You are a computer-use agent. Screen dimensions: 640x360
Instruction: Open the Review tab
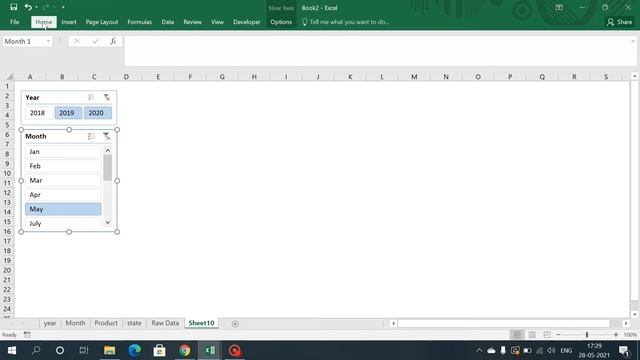click(x=192, y=22)
